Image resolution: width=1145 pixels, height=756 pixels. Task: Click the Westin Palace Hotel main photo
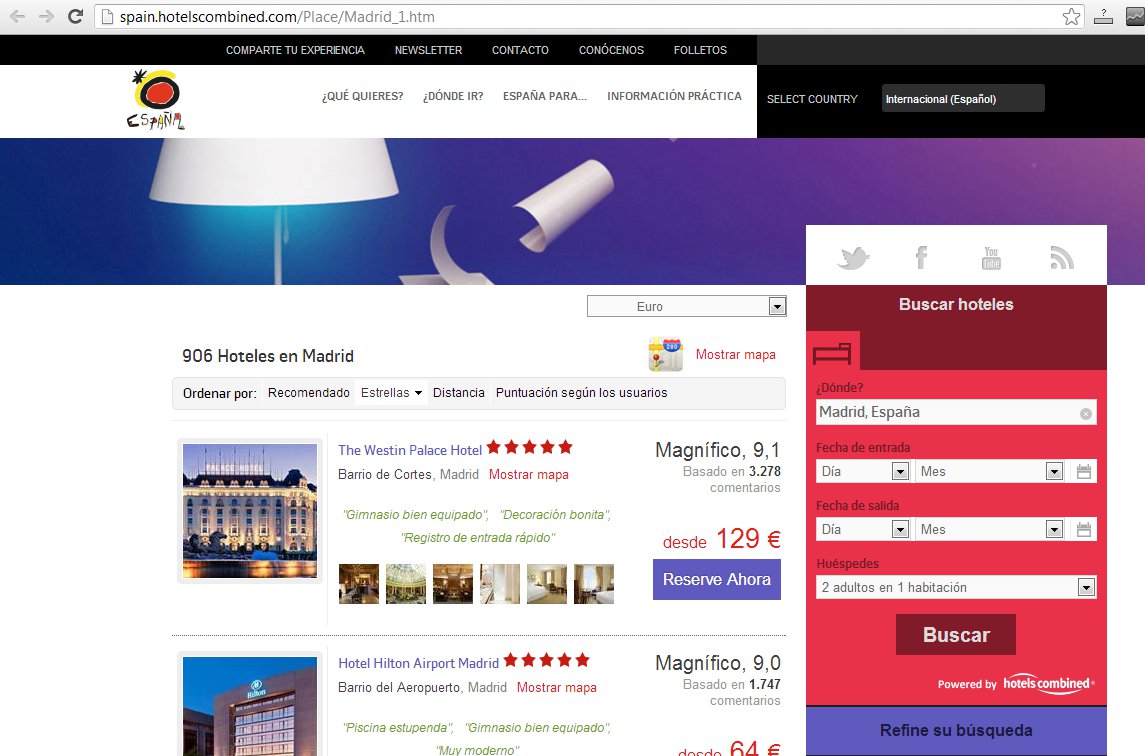pos(250,511)
